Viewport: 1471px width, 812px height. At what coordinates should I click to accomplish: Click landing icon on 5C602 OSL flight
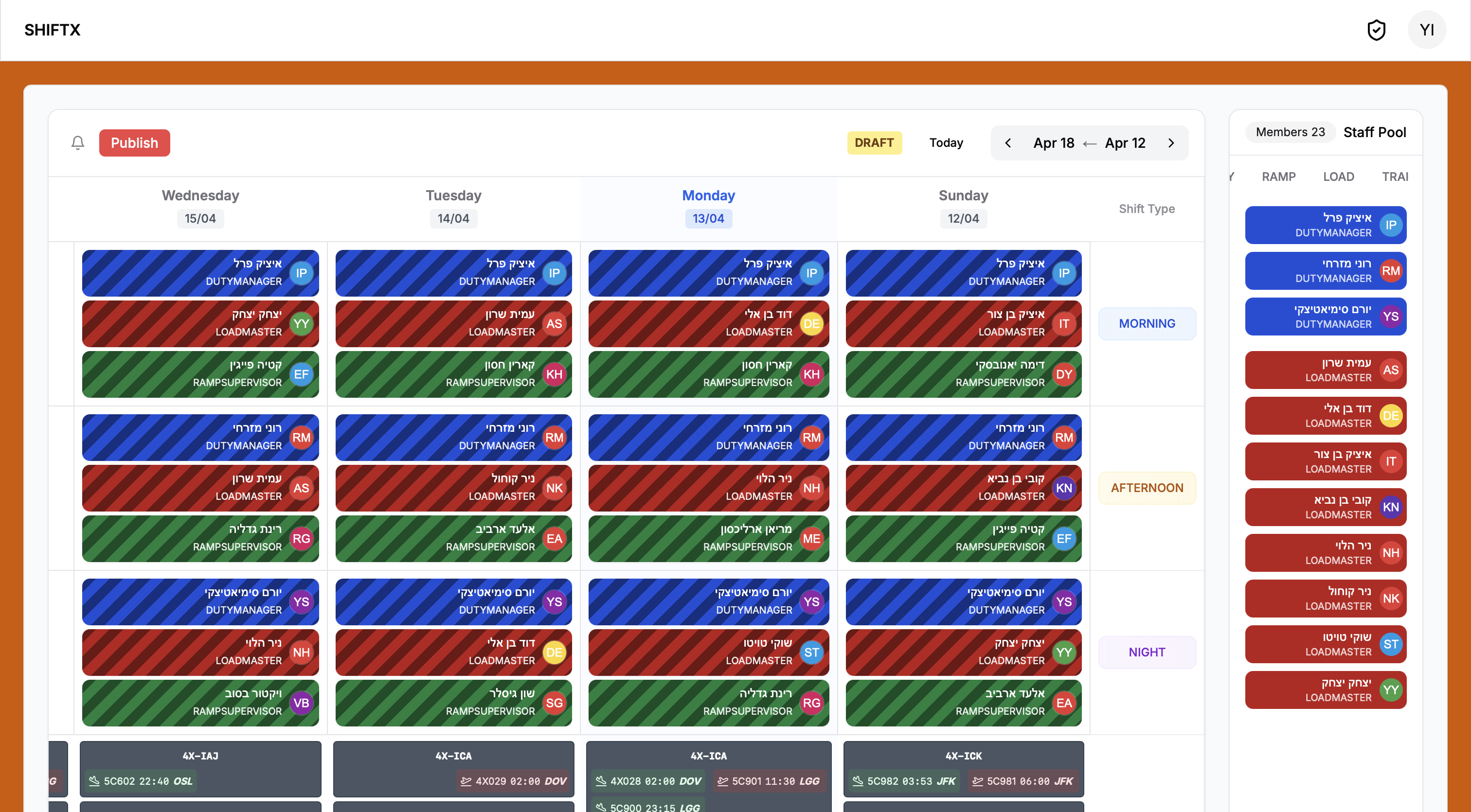tap(94, 780)
